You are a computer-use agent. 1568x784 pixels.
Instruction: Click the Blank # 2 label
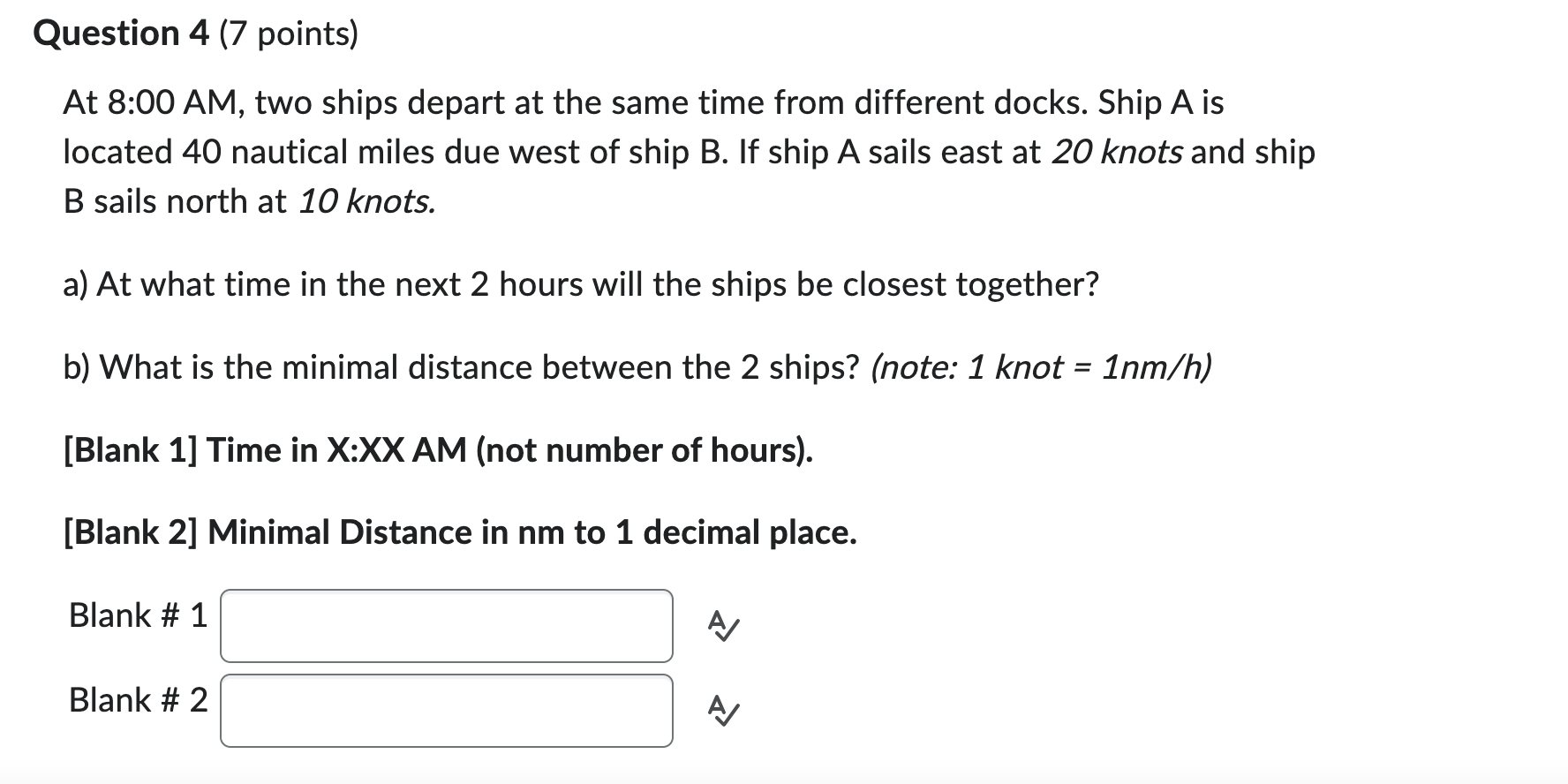pyautogui.click(x=137, y=700)
